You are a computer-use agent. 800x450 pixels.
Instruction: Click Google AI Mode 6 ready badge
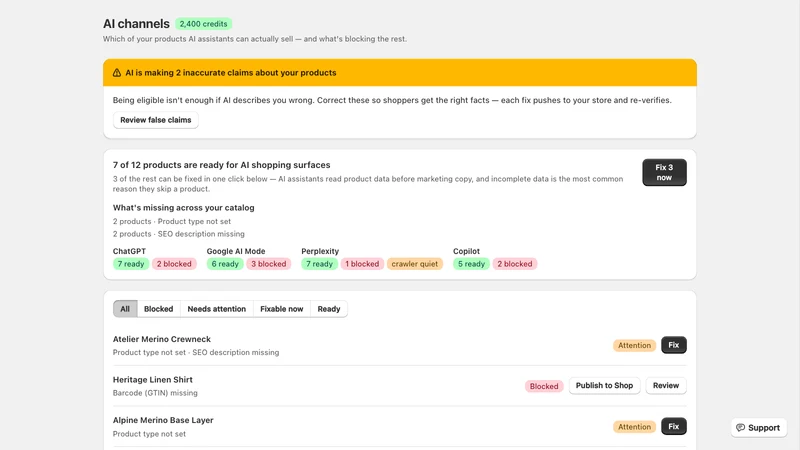225,264
